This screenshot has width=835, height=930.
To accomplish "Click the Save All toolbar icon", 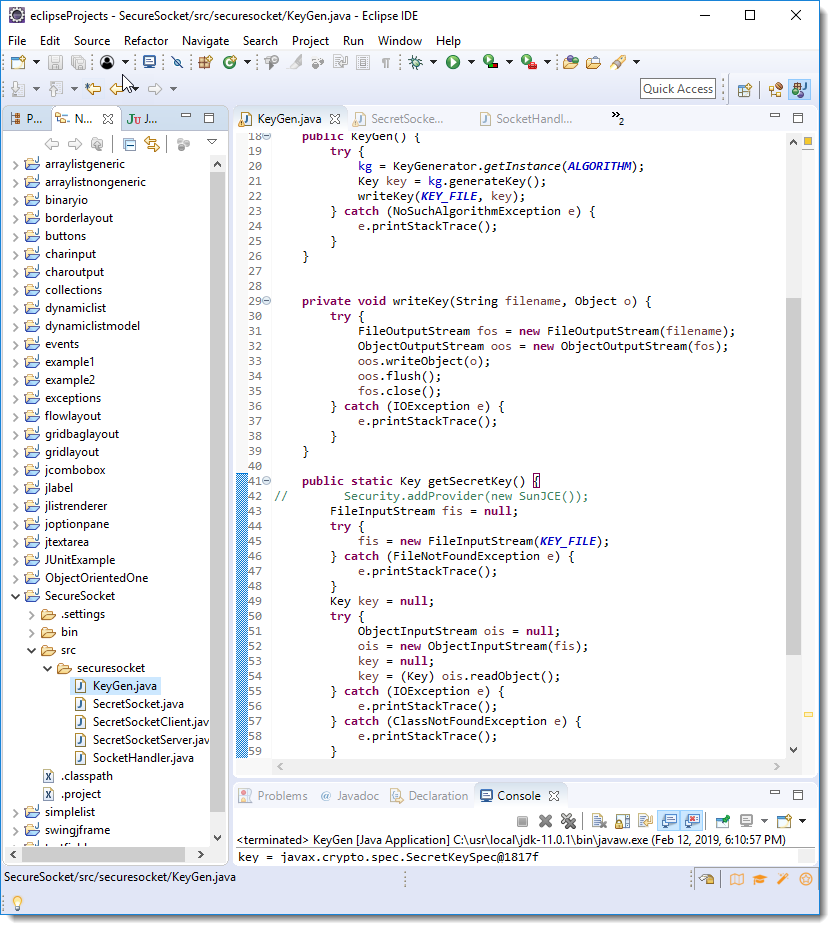I will tap(78, 62).
